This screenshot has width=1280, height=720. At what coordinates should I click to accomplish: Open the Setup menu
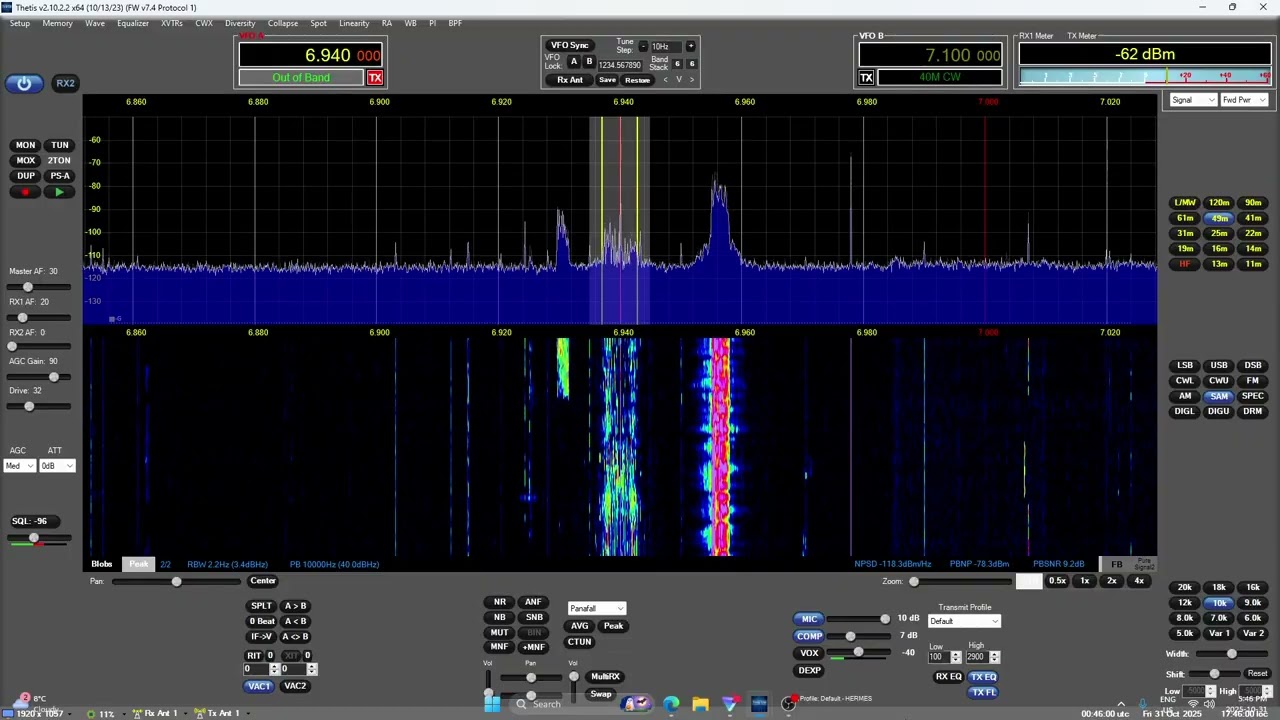(x=20, y=23)
